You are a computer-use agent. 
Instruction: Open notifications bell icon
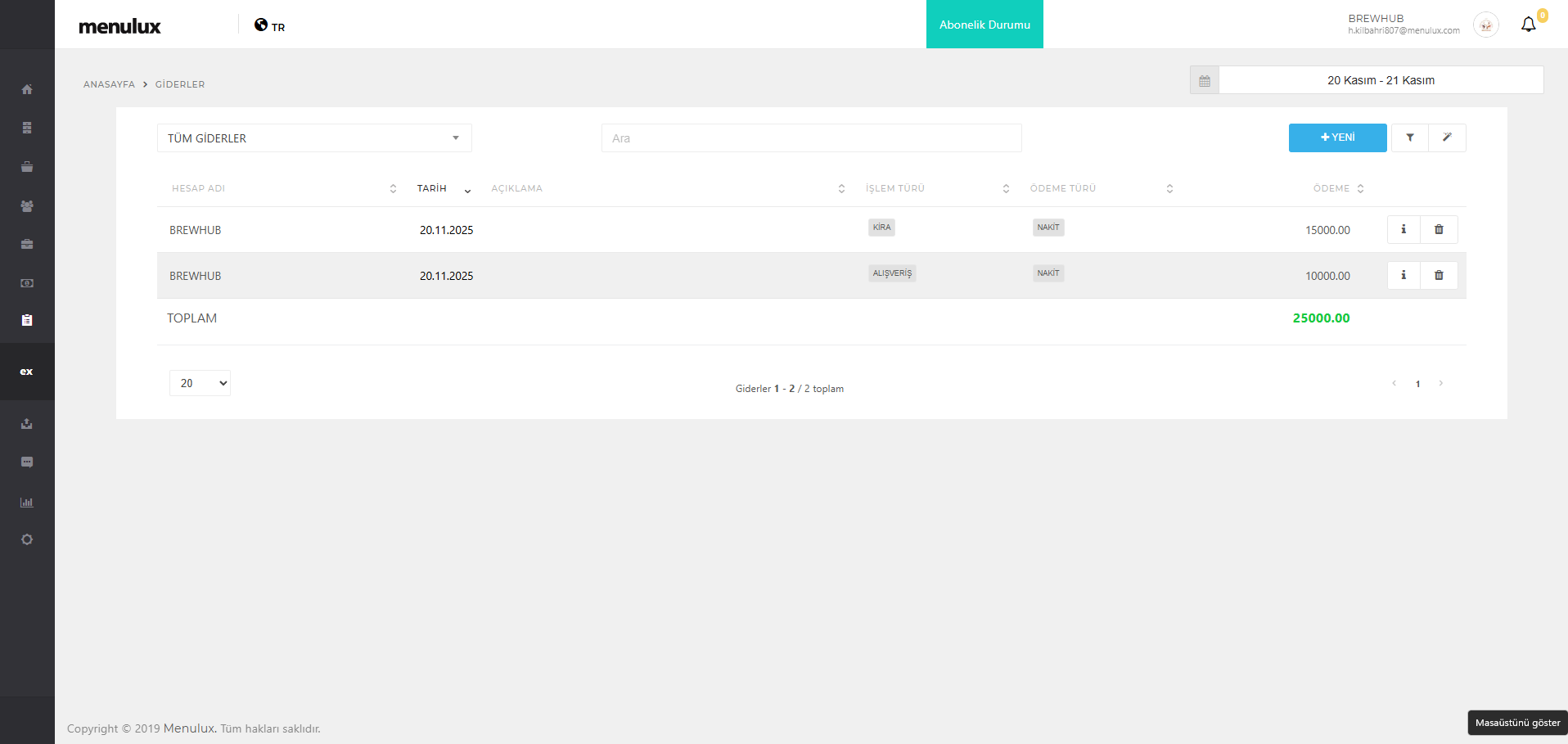tap(1528, 25)
